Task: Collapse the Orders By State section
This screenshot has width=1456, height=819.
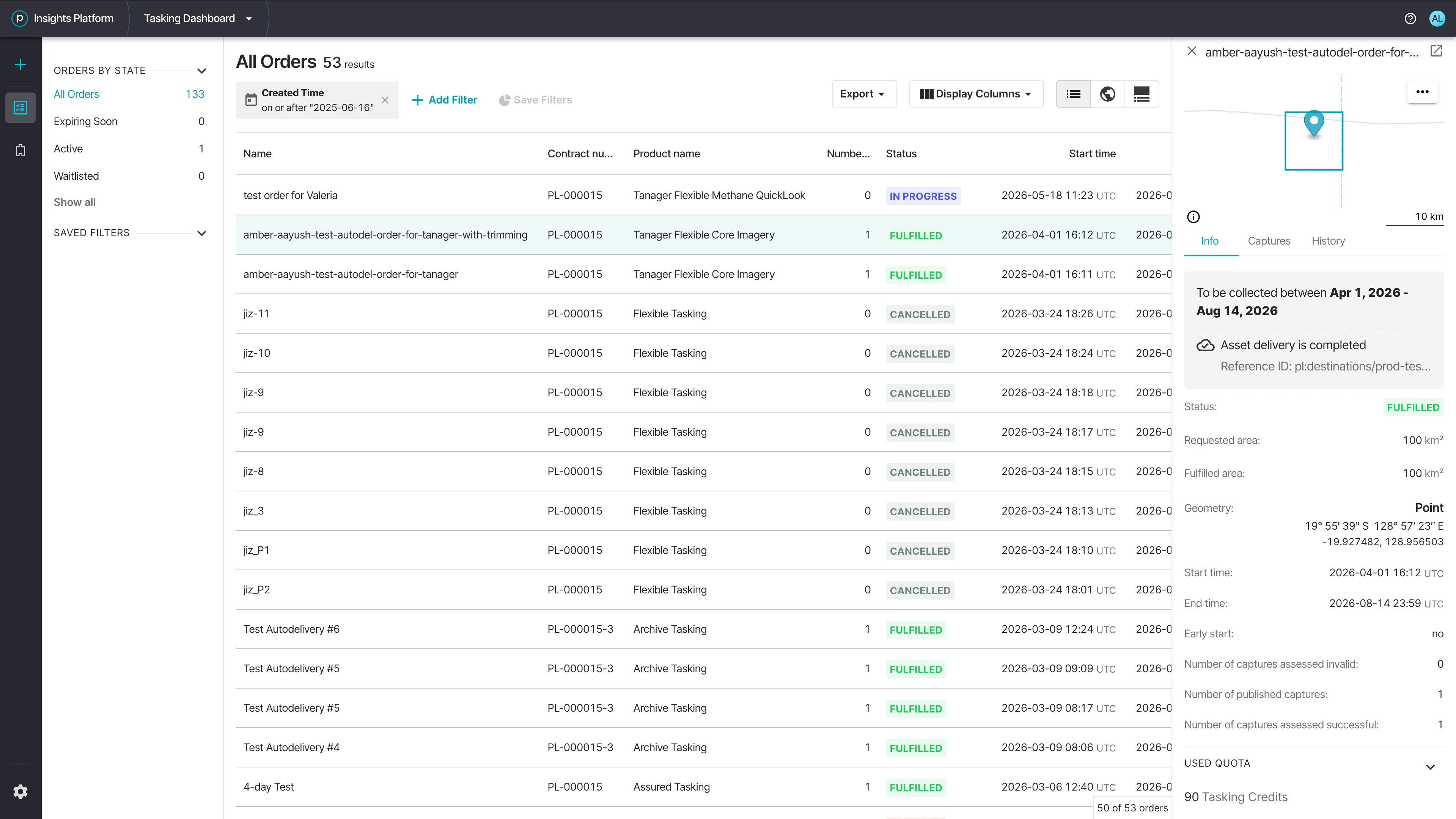Action: click(x=202, y=71)
